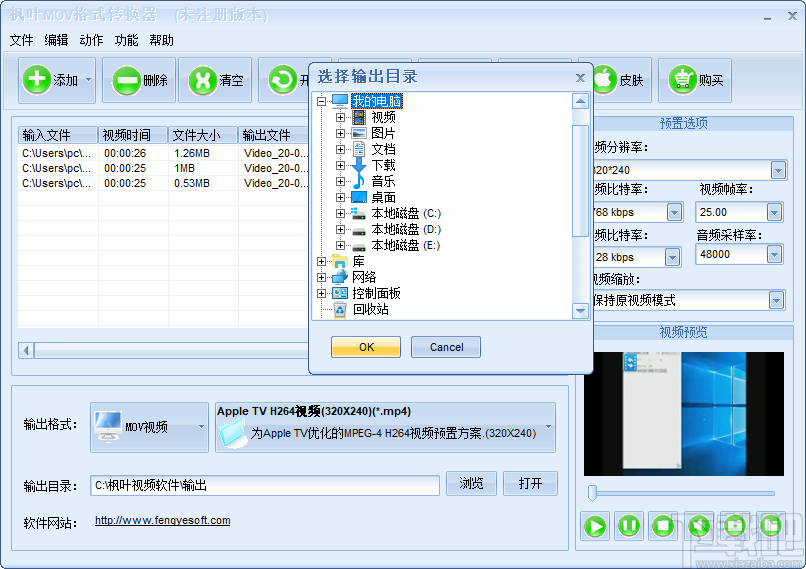The image size is (806, 569).
Task: Close the 选择输出目录 dialog
Action: point(580,78)
